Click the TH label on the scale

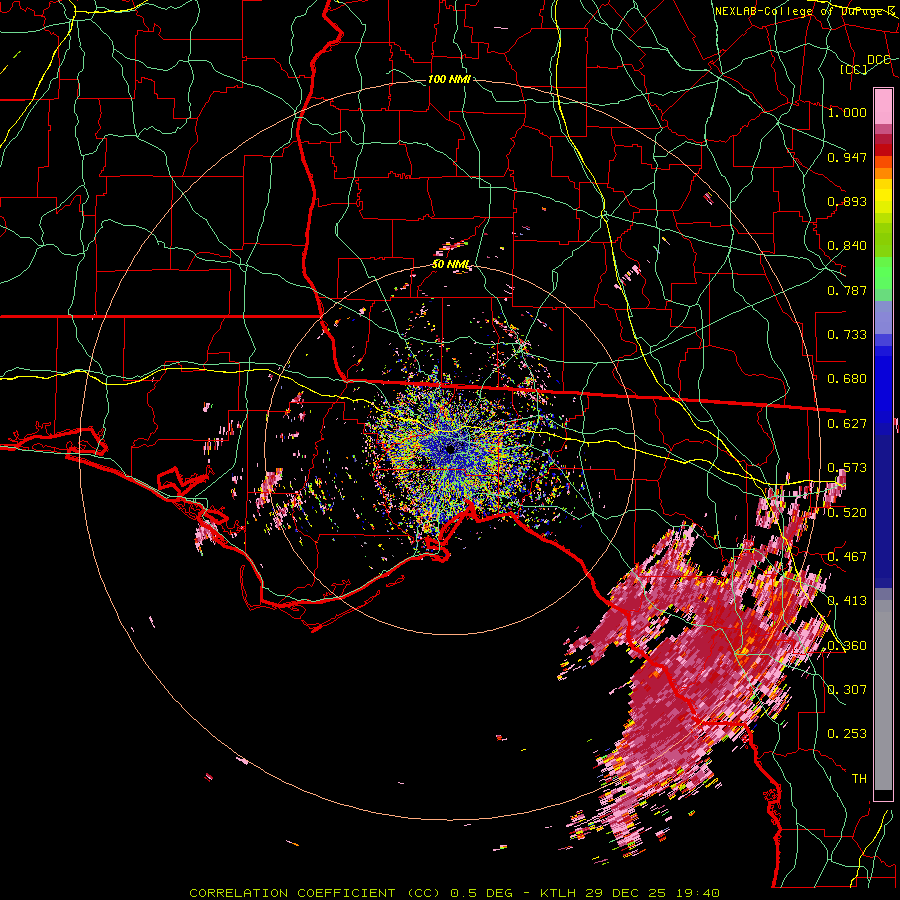(x=859, y=779)
